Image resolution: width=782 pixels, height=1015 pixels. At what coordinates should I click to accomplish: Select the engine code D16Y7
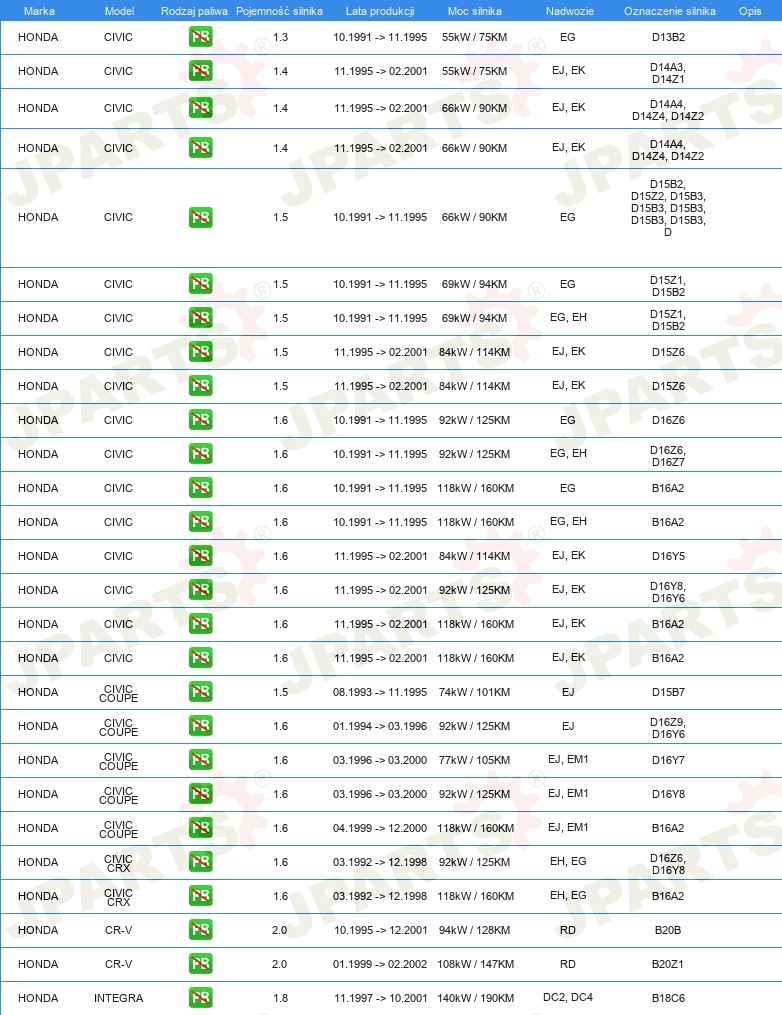(668, 760)
